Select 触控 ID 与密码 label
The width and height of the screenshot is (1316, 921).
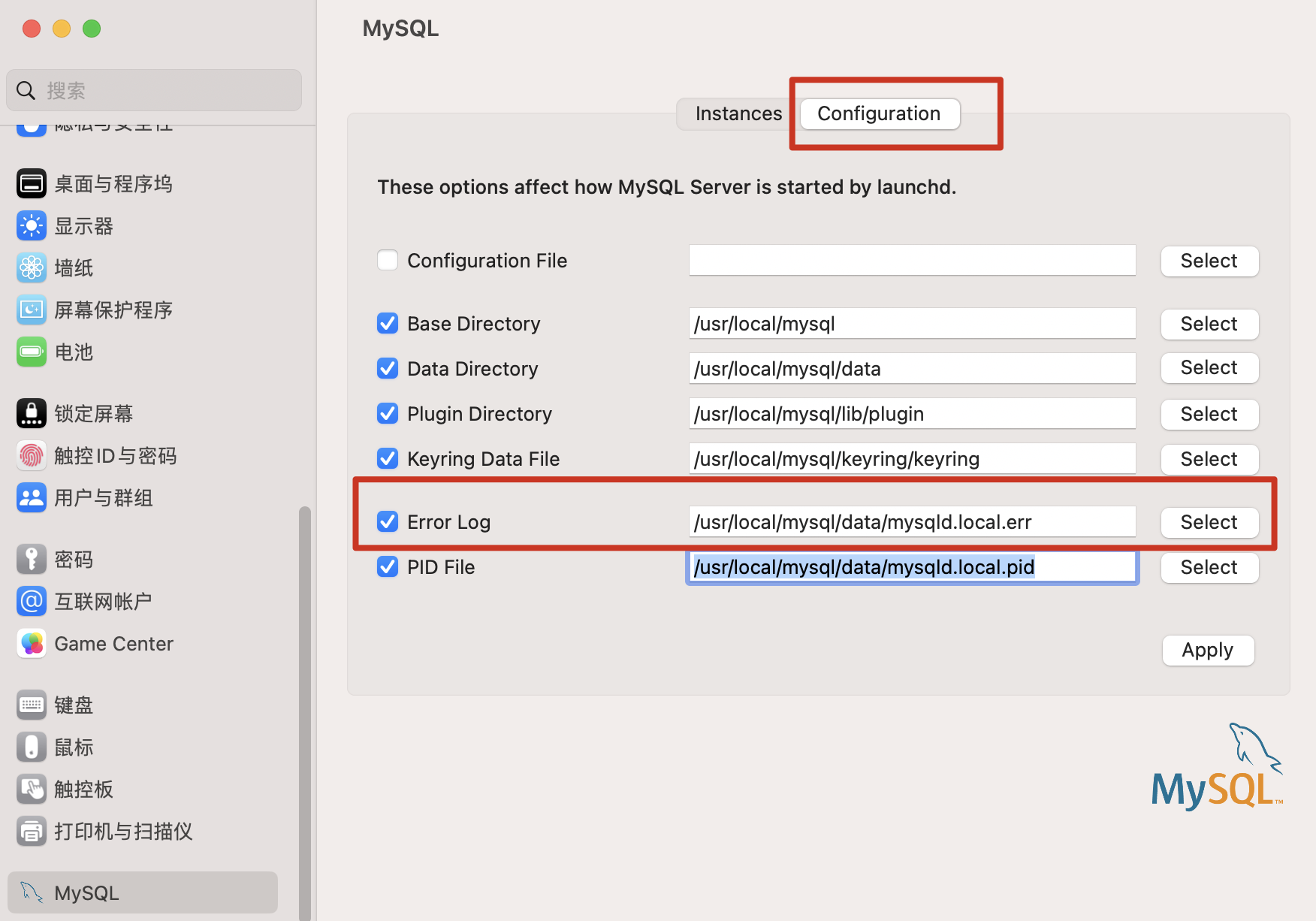116,456
